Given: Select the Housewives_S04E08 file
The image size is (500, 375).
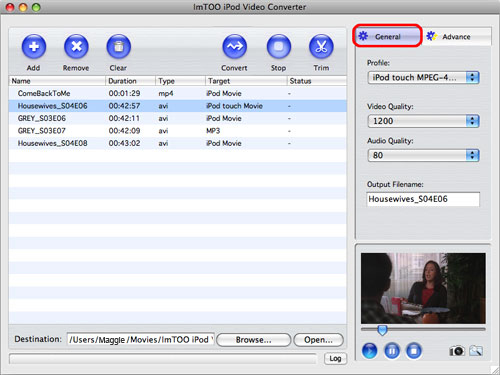Looking at the screenshot, I should pos(178,143).
